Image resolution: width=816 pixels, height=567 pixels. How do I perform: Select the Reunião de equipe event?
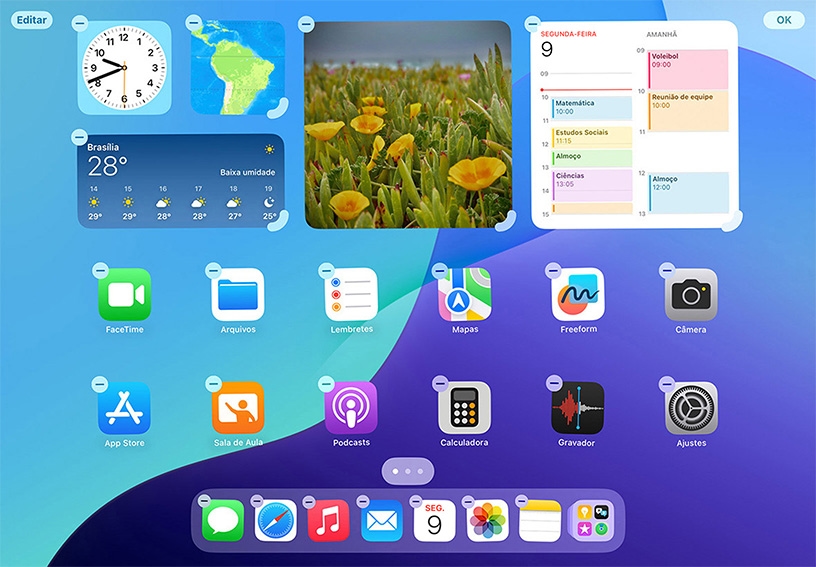tap(688, 111)
